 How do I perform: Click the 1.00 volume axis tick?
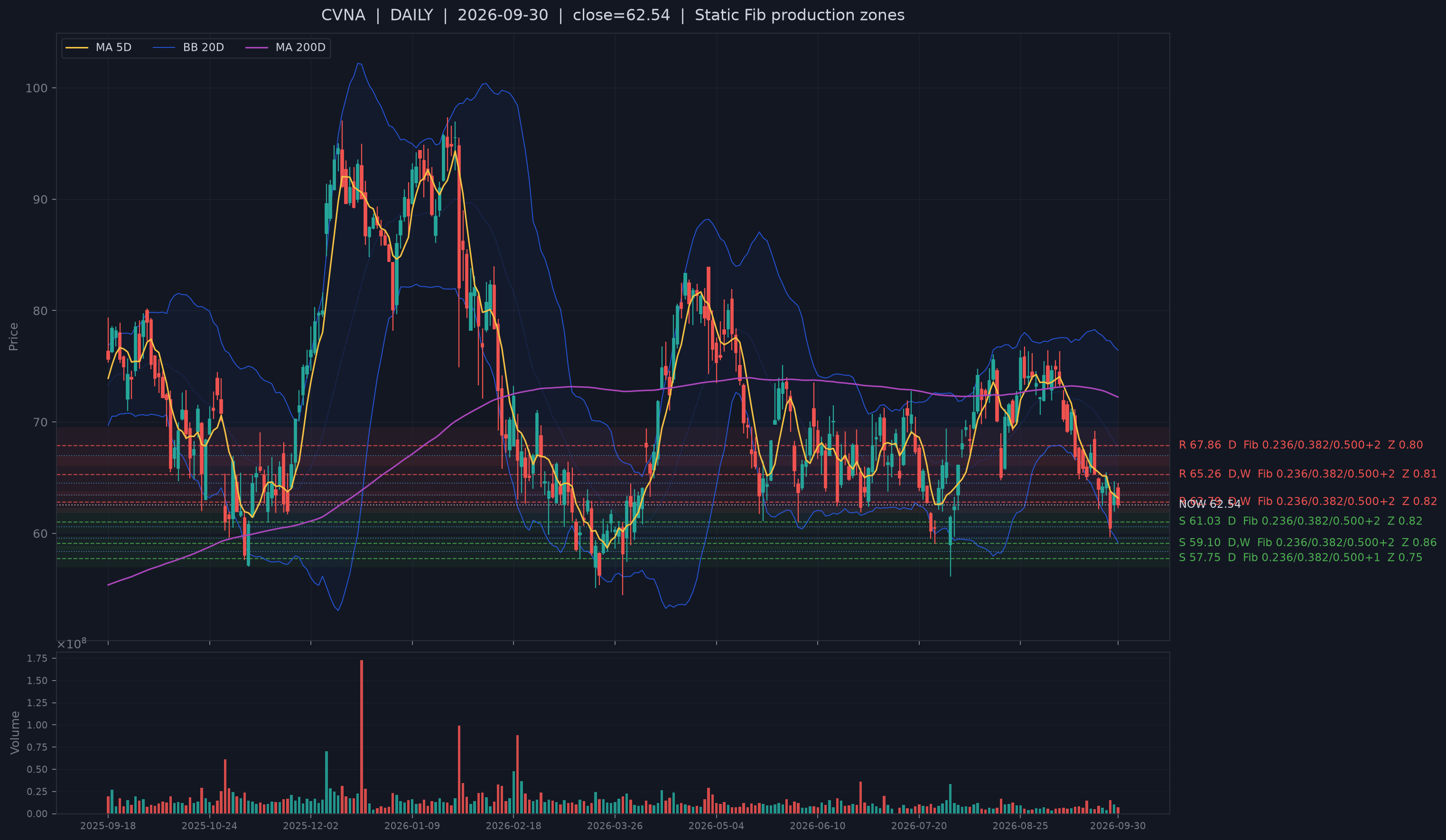37,725
